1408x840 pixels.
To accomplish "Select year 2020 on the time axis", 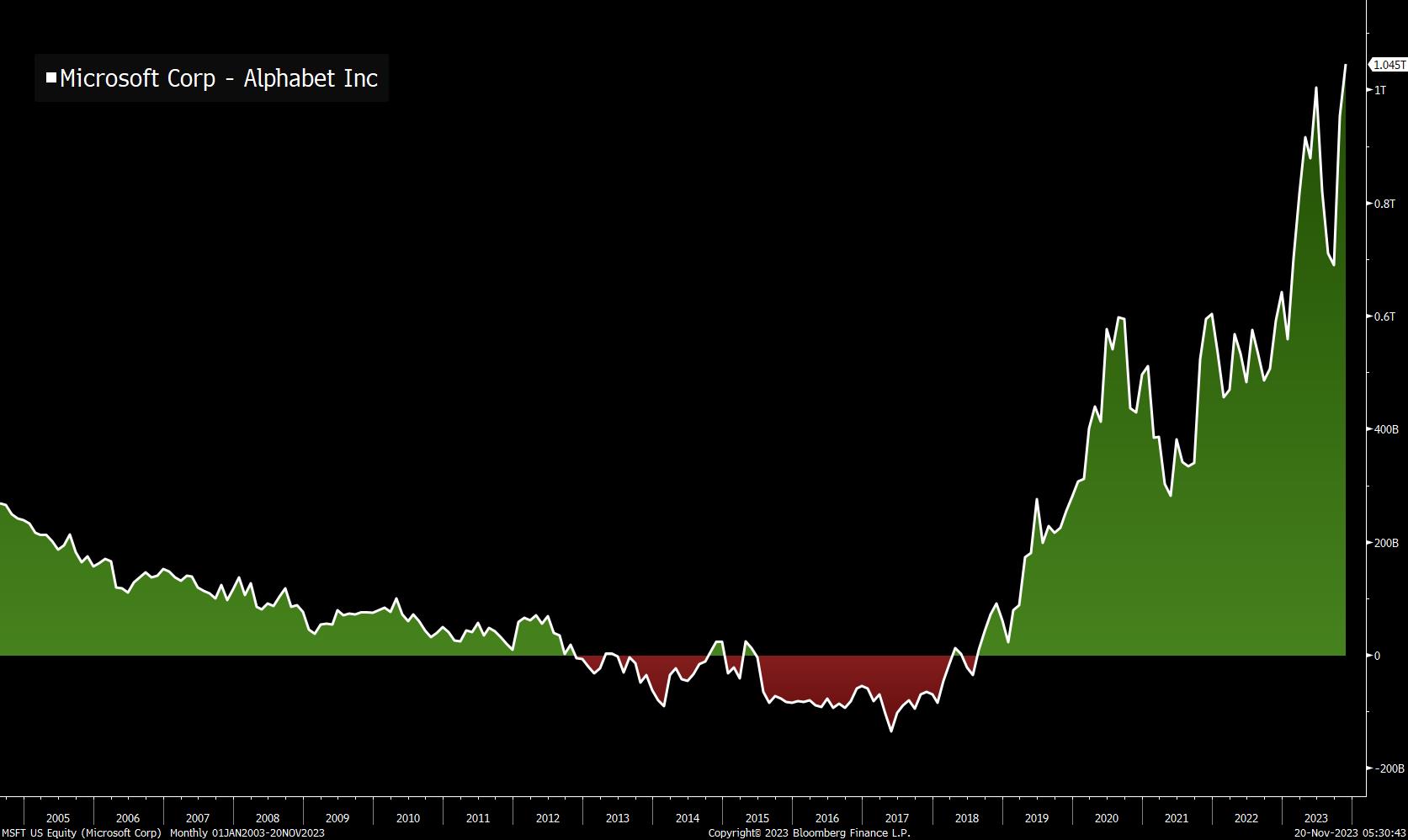I will click(x=1107, y=818).
